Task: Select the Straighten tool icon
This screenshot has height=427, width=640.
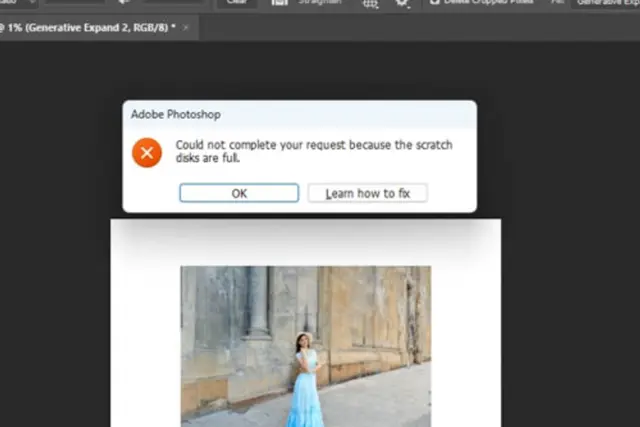Action: (280, 2)
